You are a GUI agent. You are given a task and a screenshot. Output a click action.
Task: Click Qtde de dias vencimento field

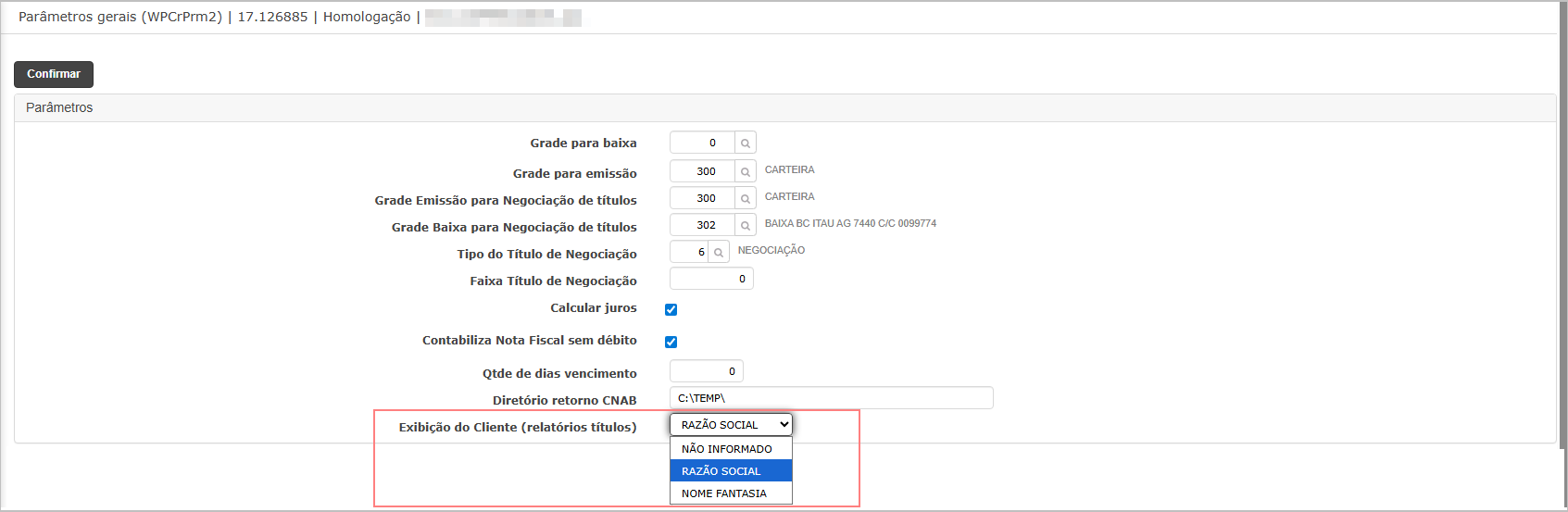point(706,371)
